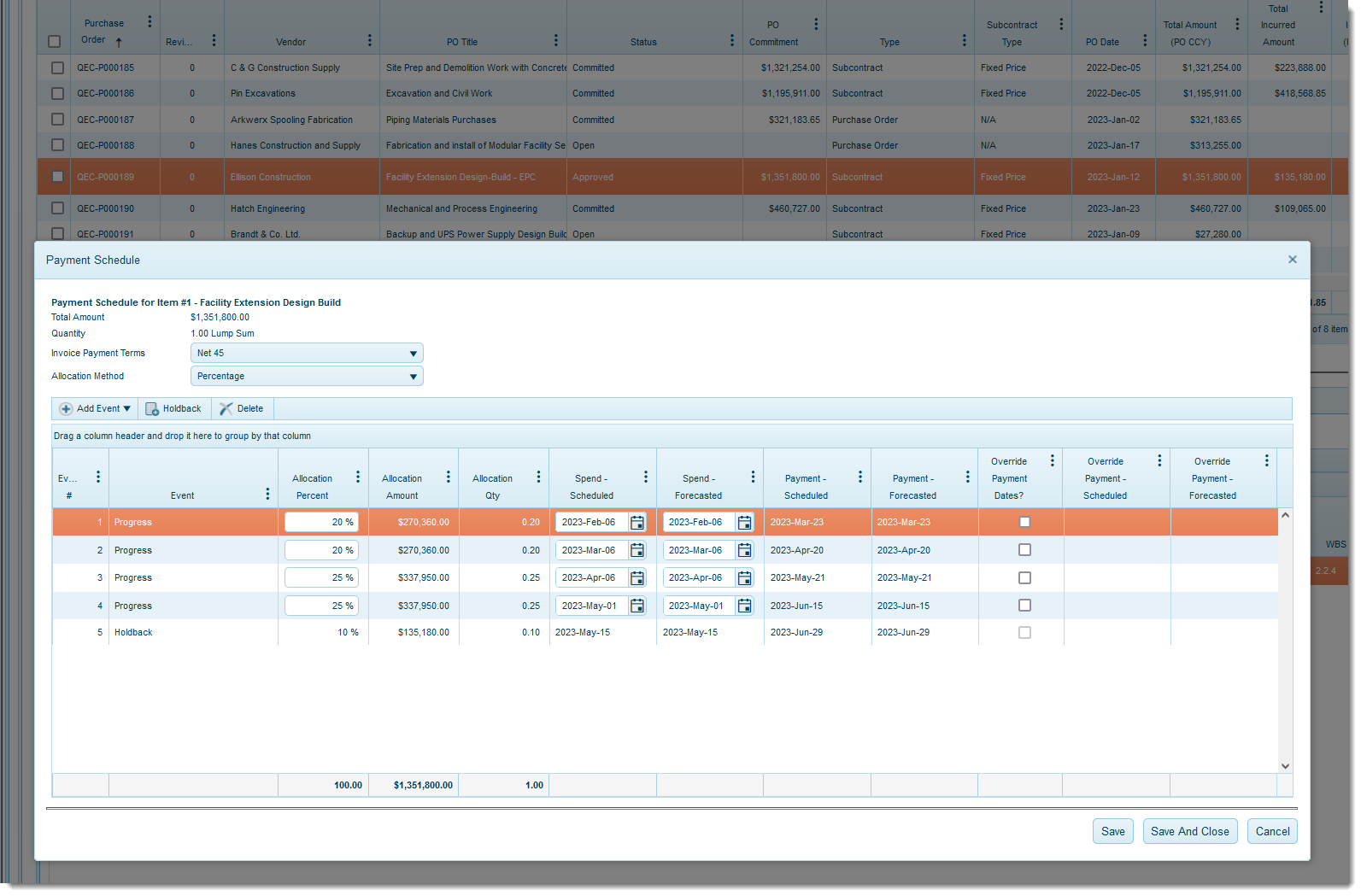Screen dimensions: 1361x896
Task: Open calendar picker for row 1 Spend Scheduled
Action: pos(637,523)
